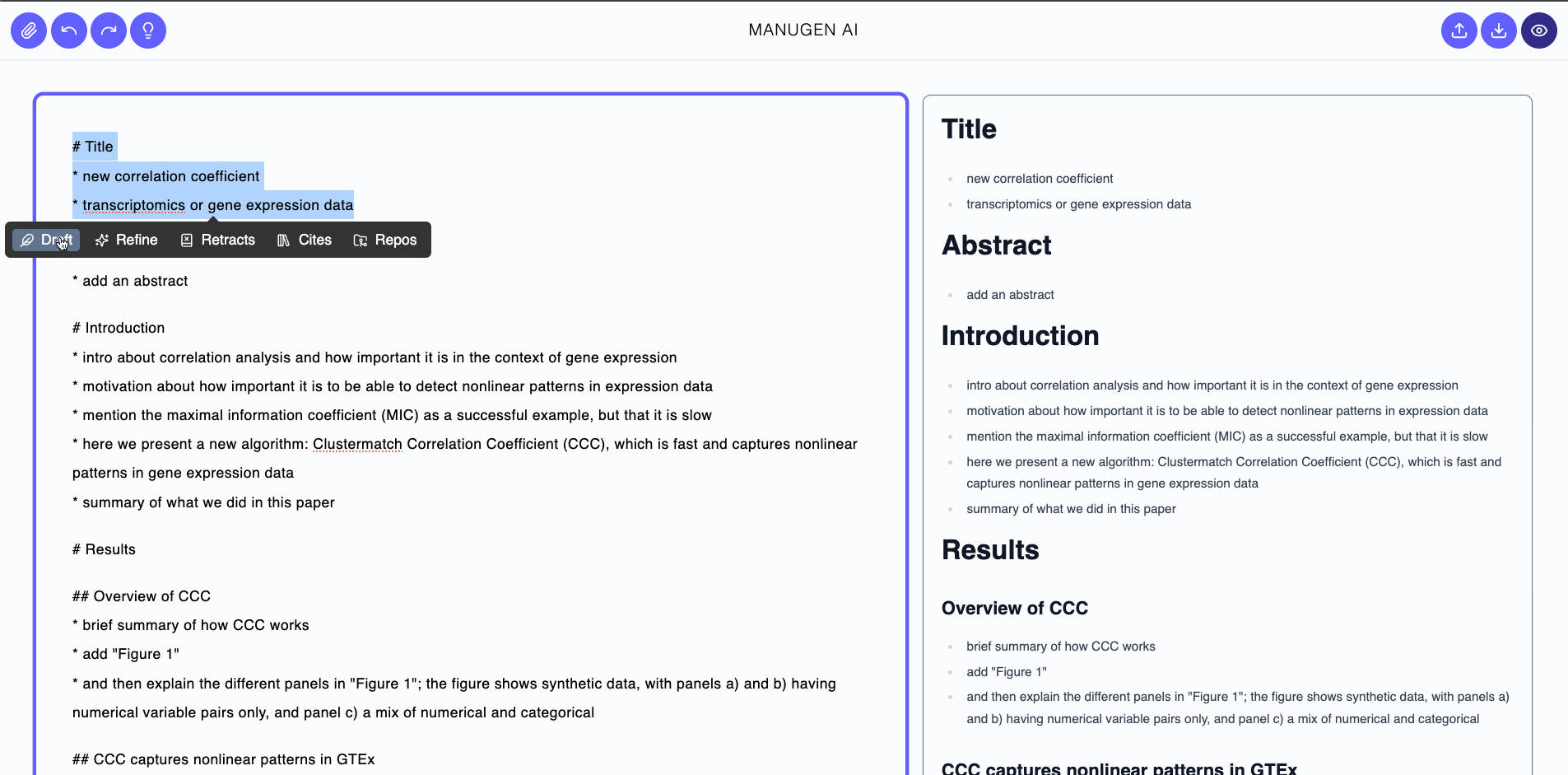1568x775 pixels.
Task: Click the sparkles icon beside Refine
Action: click(101, 240)
